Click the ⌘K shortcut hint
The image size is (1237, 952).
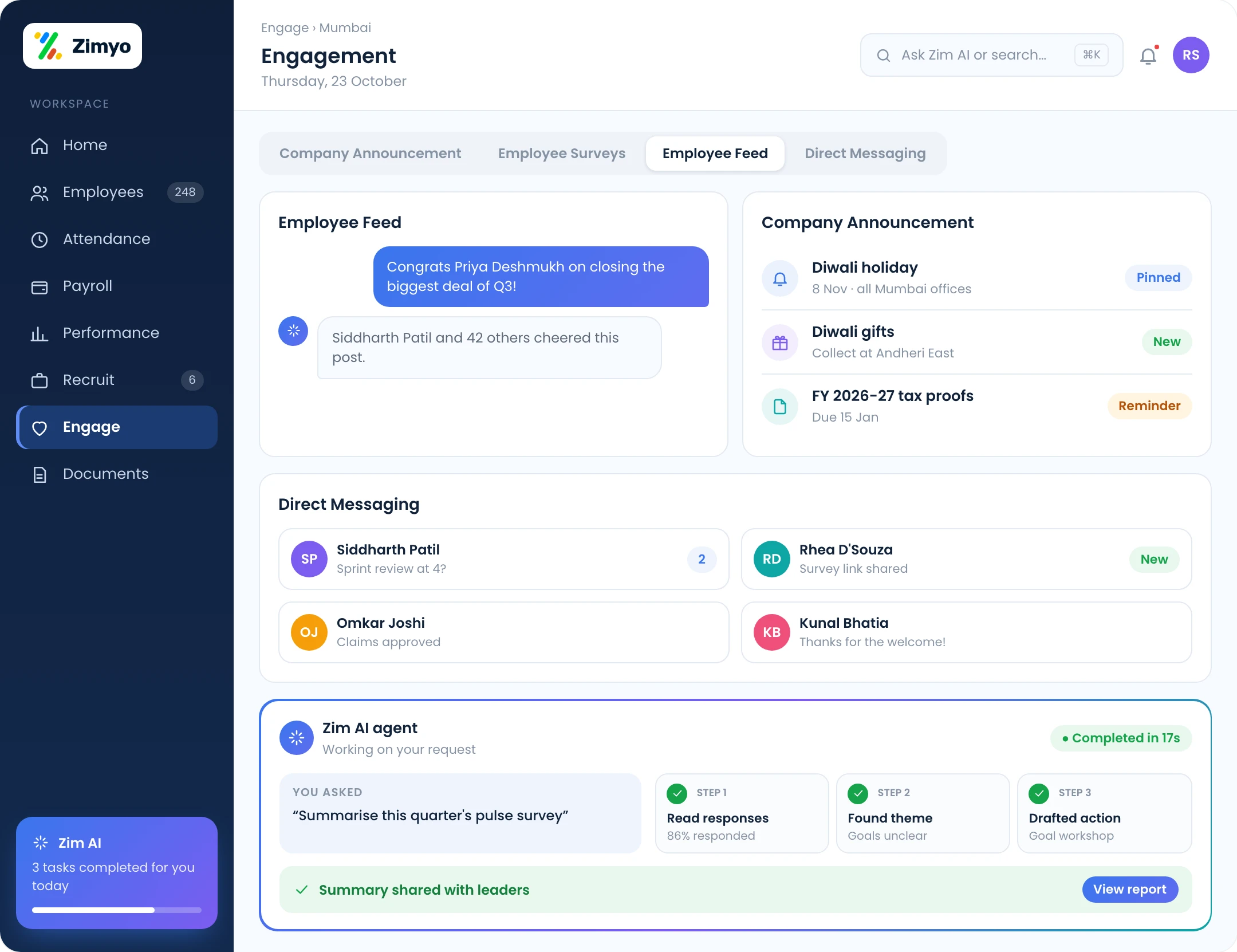(1092, 55)
